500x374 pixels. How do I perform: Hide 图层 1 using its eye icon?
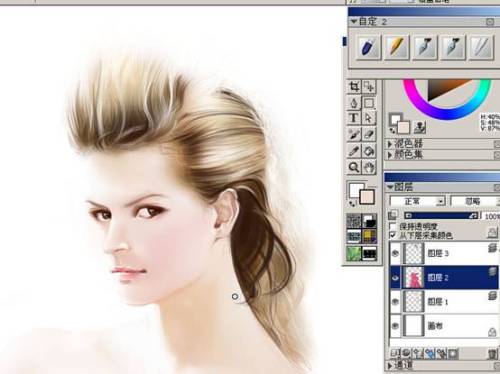click(395, 302)
